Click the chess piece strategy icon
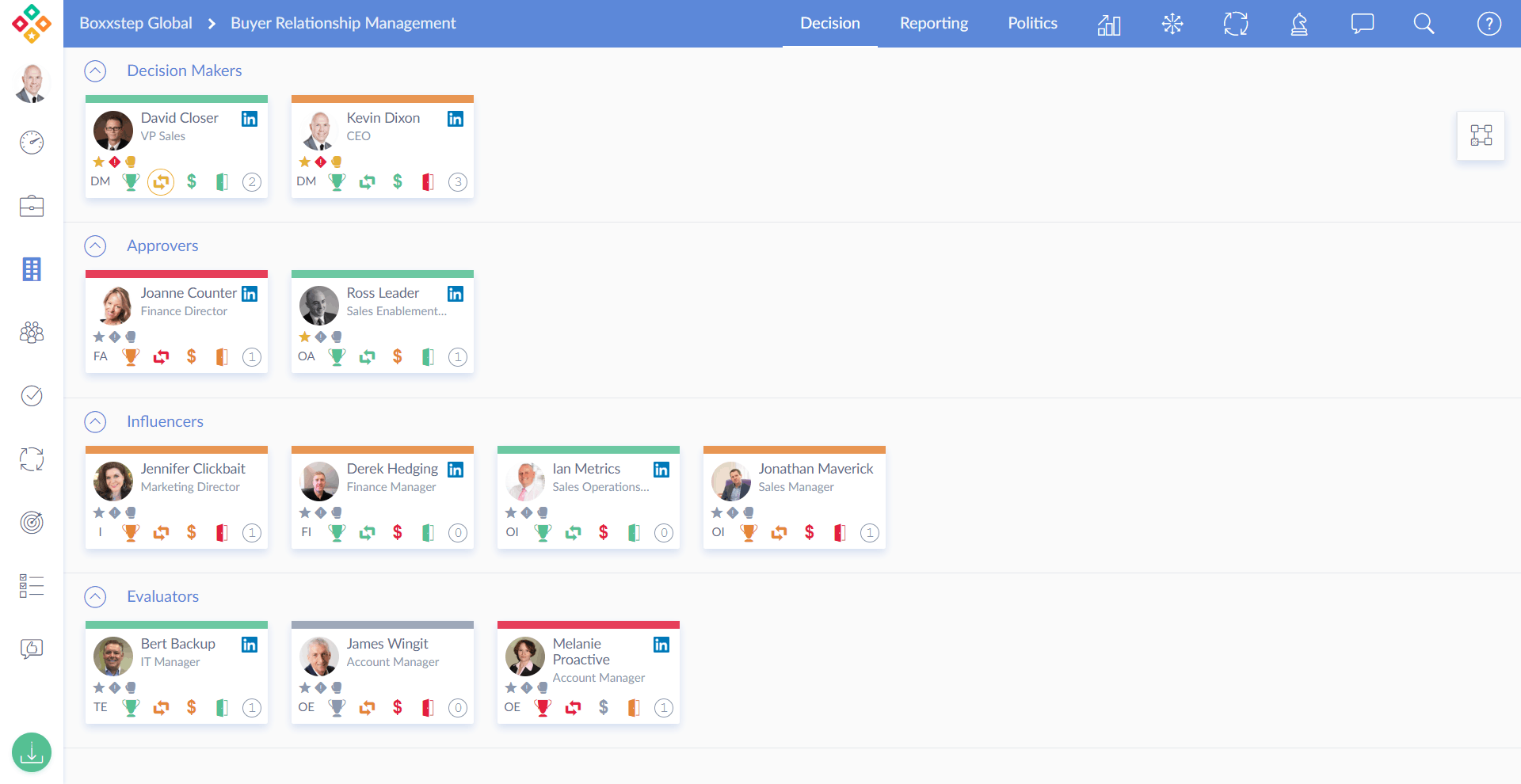This screenshot has height=784, width=1521. [1299, 24]
